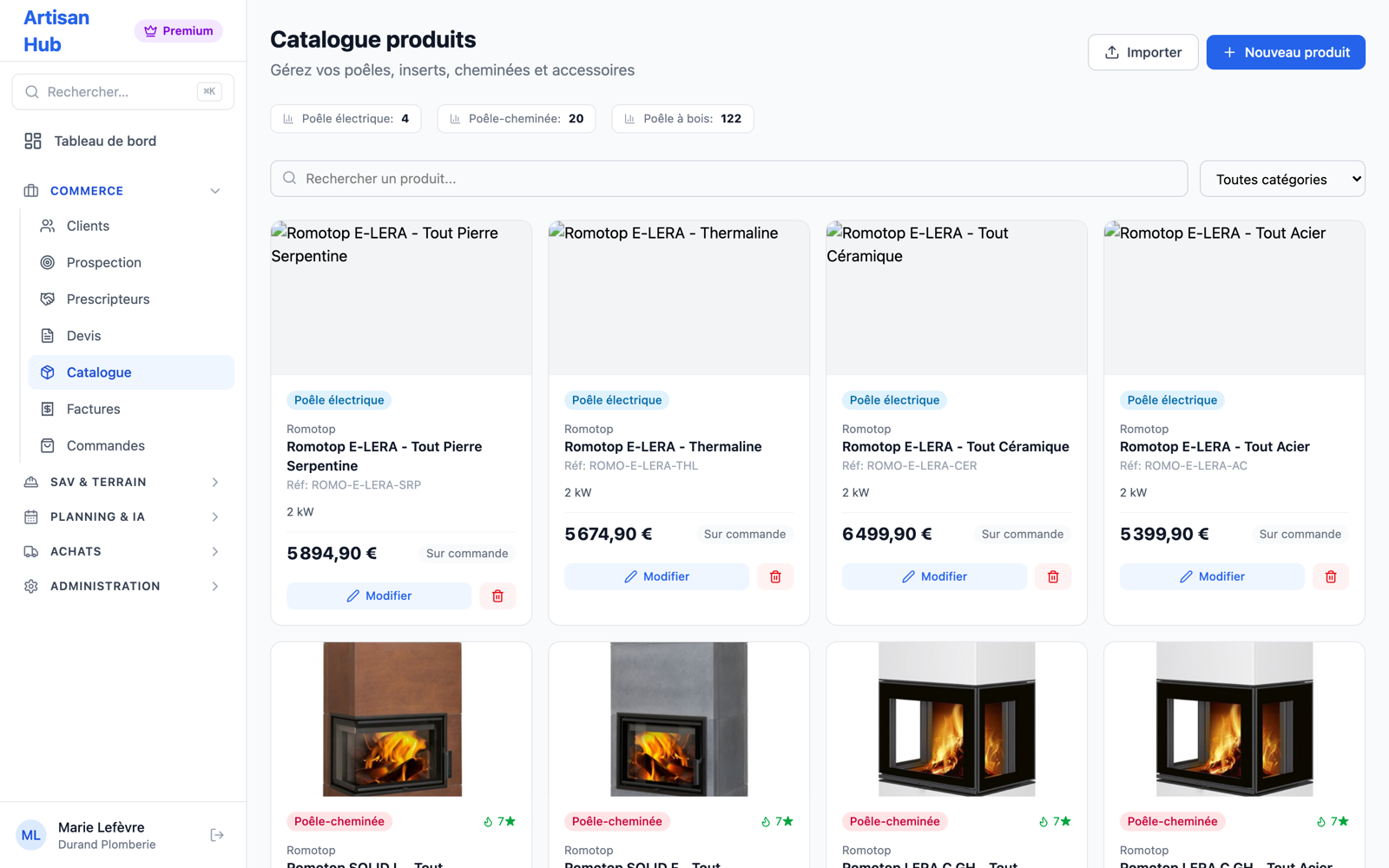Viewport: 1389px width, 868px height.
Task: Modify the Tout Pierre Serpentine product
Action: (379, 595)
